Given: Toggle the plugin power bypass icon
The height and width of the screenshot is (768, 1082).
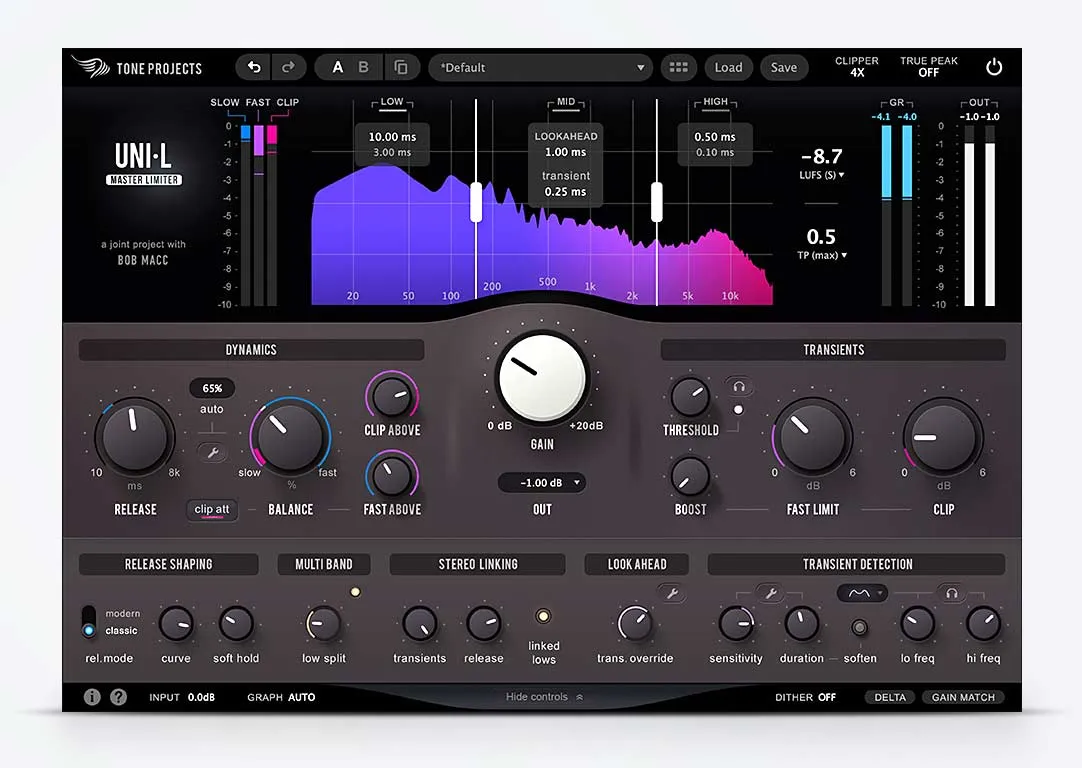Looking at the screenshot, I should [994, 67].
